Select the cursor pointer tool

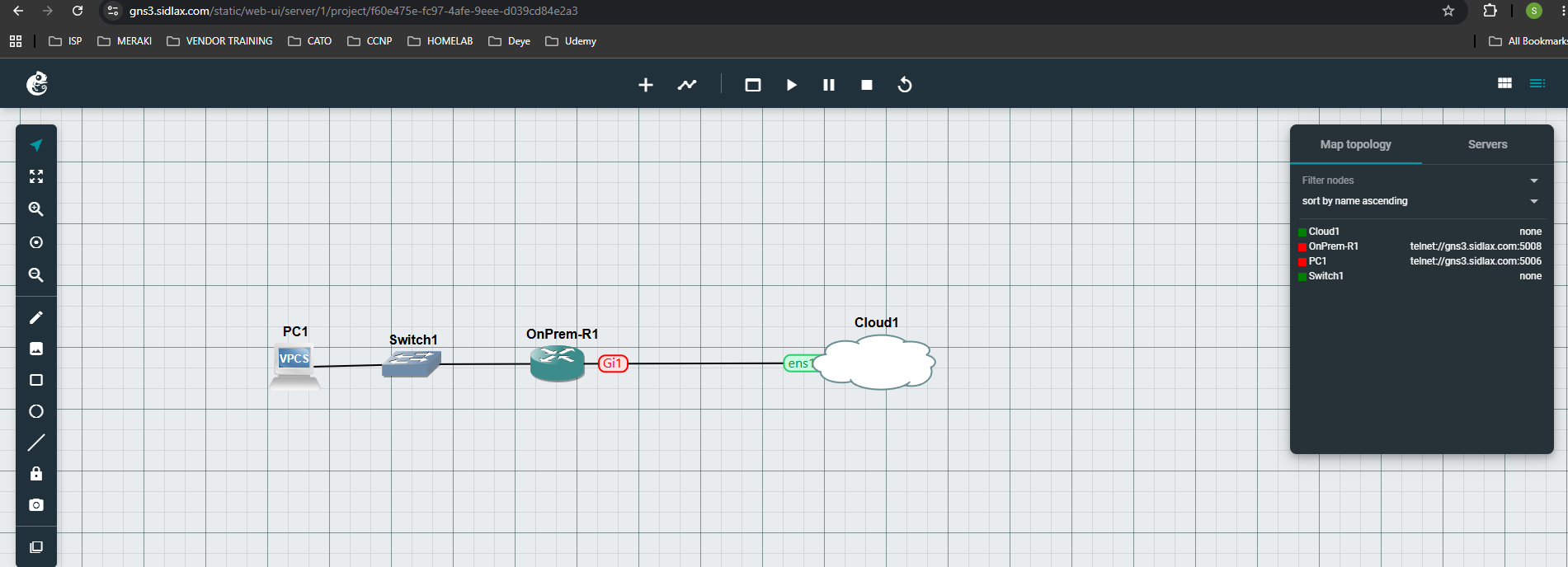36,145
